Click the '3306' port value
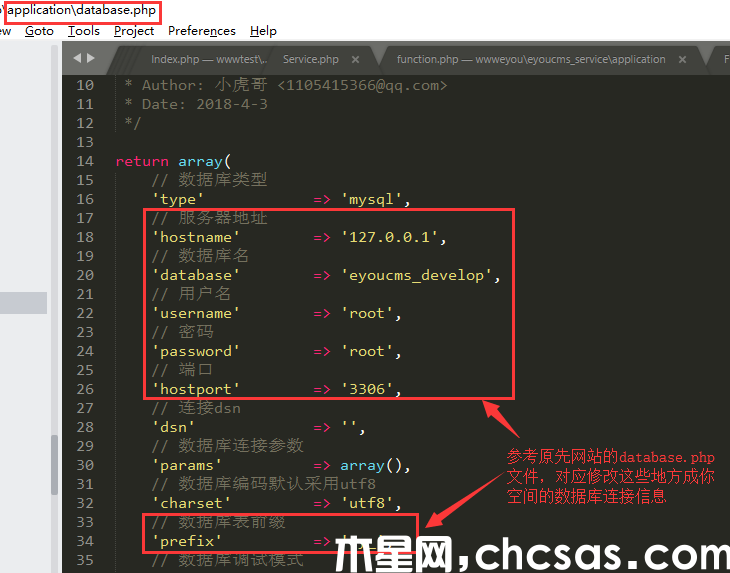The width and height of the screenshot is (730, 573). (x=367, y=389)
